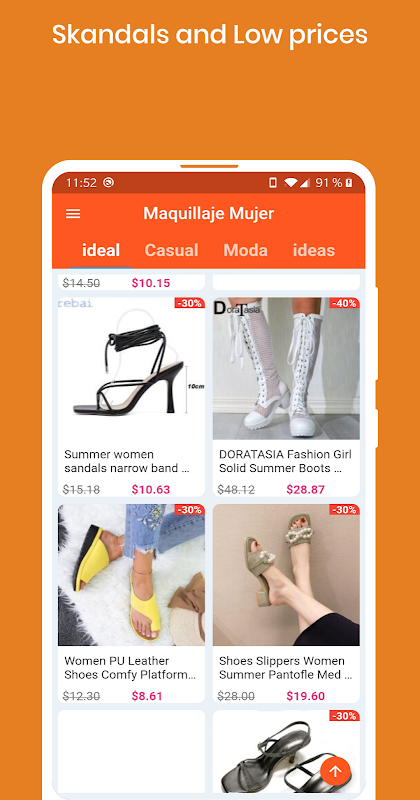This screenshot has width=420, height=800.
Task: Switch to the Moda tab
Action: [x=245, y=250]
